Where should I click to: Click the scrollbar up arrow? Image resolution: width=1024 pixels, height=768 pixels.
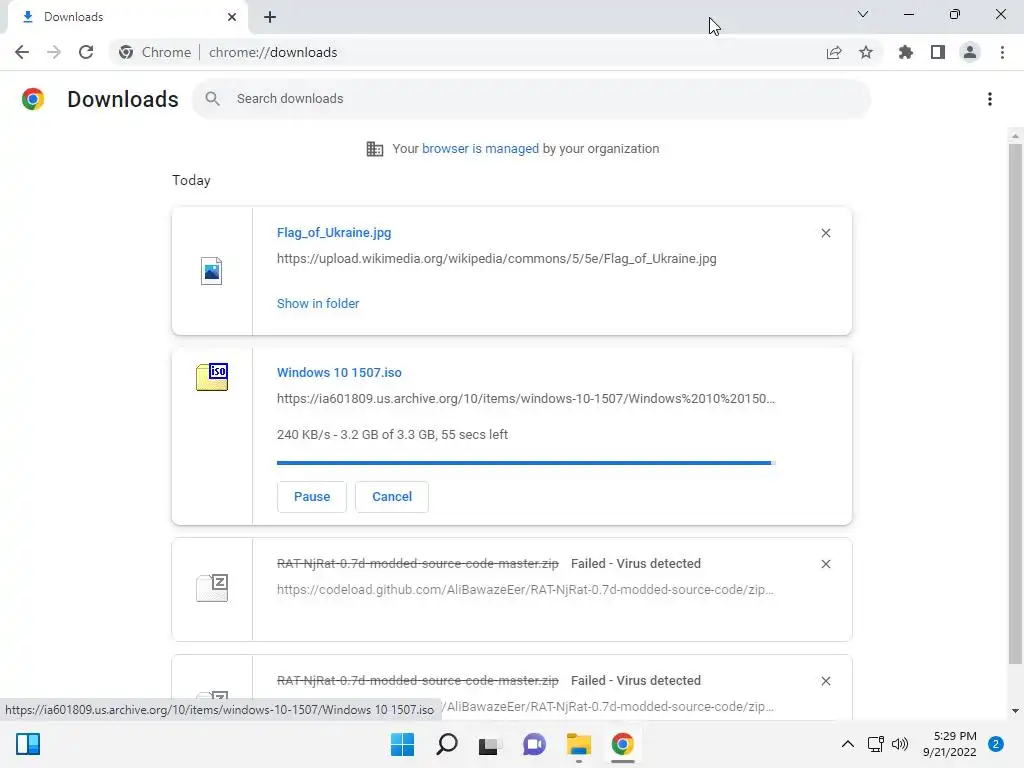click(1015, 136)
